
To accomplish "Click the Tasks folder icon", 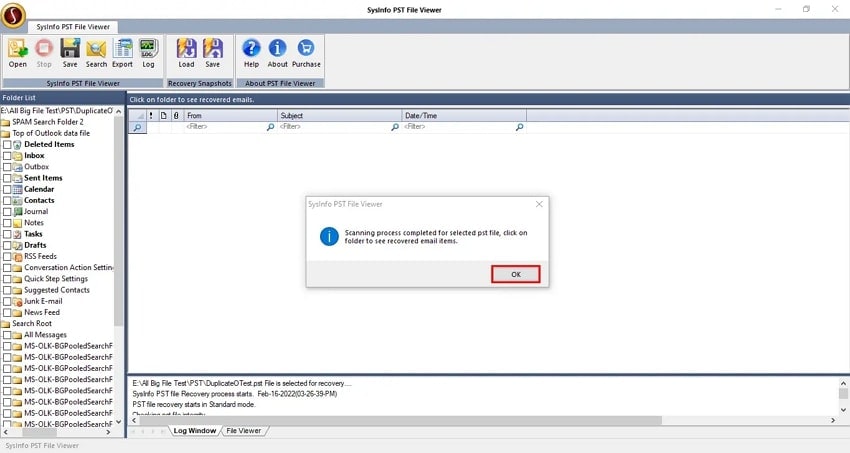I will coord(17,234).
